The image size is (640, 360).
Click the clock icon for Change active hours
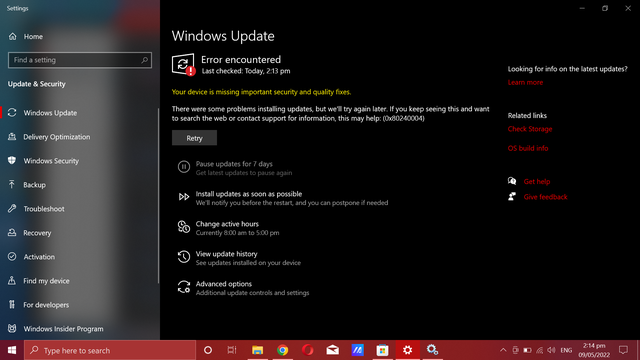184,227
